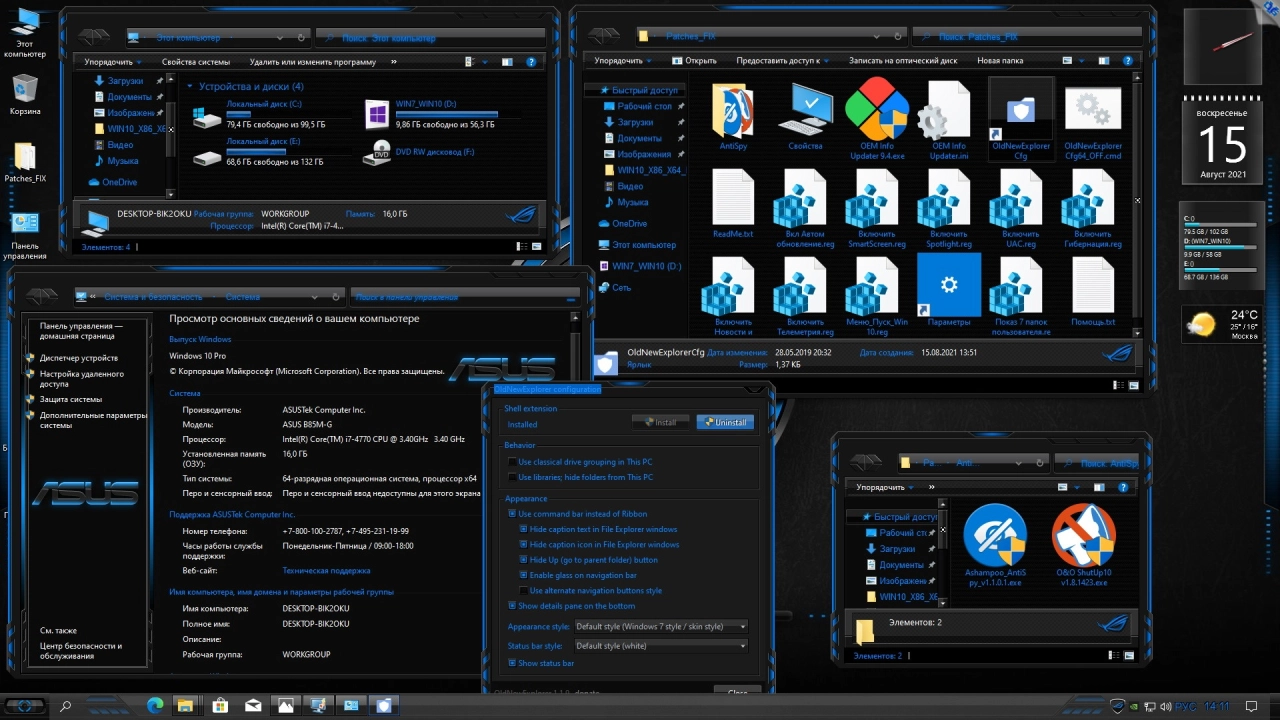Screen dimensions: 1280x720
Task: Uncheck Show details pane on the bottom
Action: [512, 606]
